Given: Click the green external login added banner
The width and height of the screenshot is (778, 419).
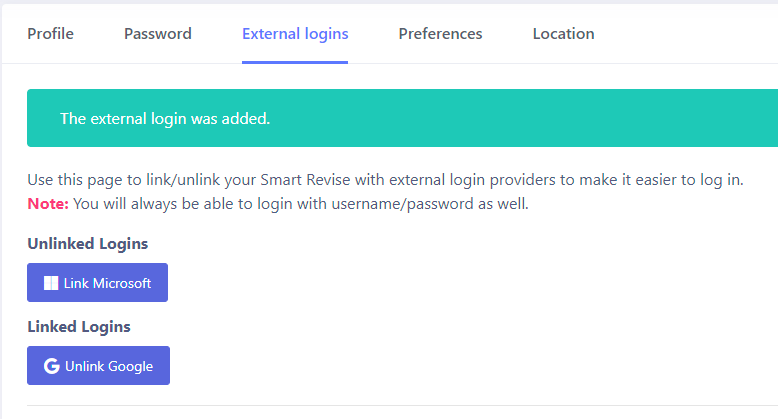Looking at the screenshot, I should (402, 118).
